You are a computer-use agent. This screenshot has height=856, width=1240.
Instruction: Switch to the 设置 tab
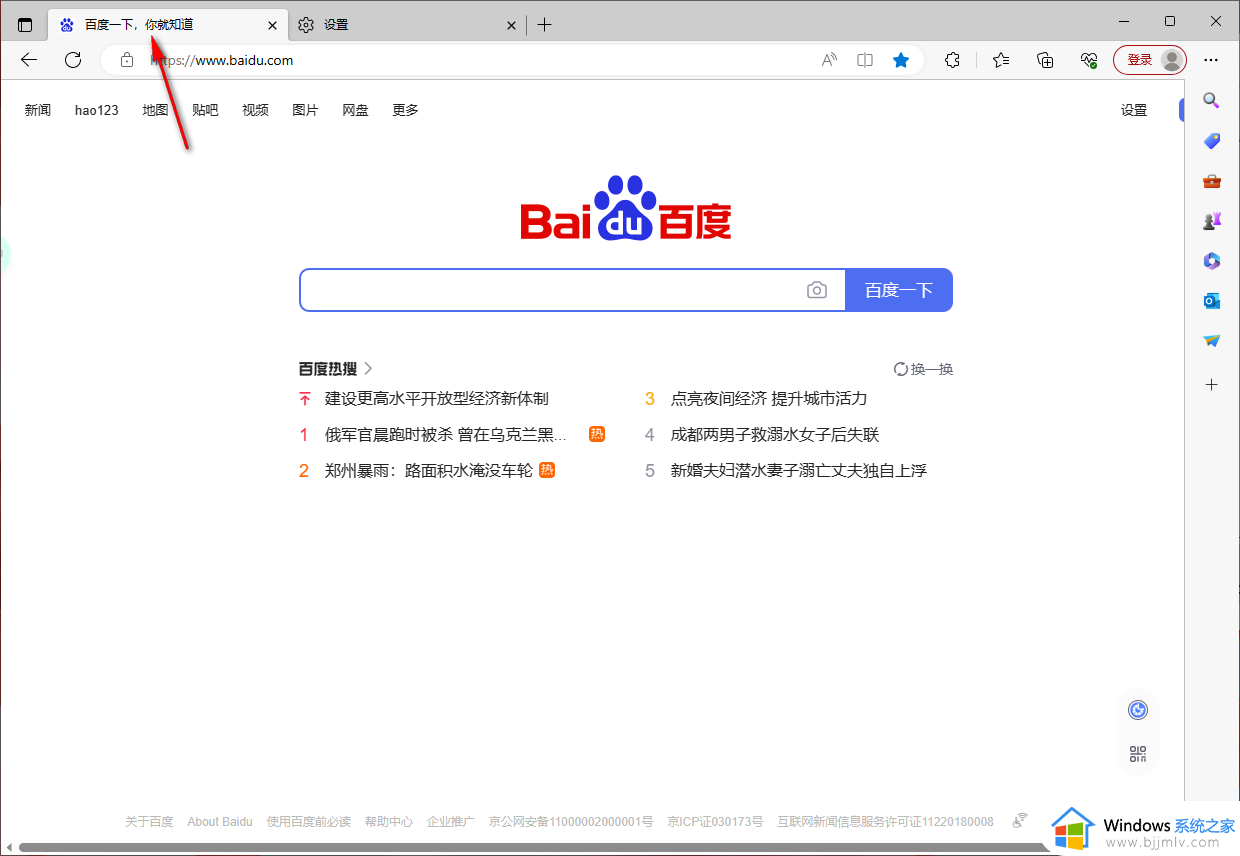407,25
